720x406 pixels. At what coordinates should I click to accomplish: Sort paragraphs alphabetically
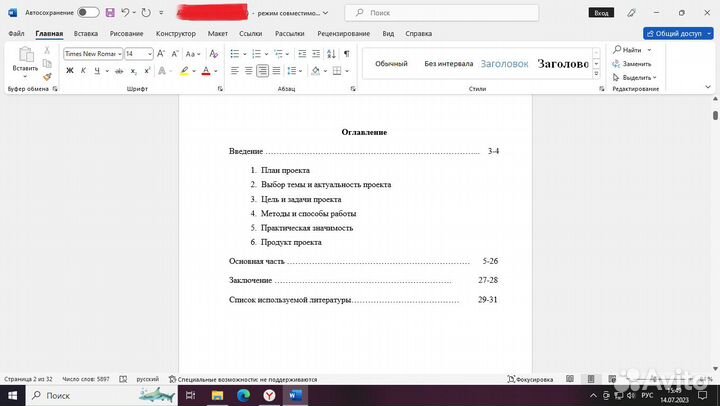(331, 54)
